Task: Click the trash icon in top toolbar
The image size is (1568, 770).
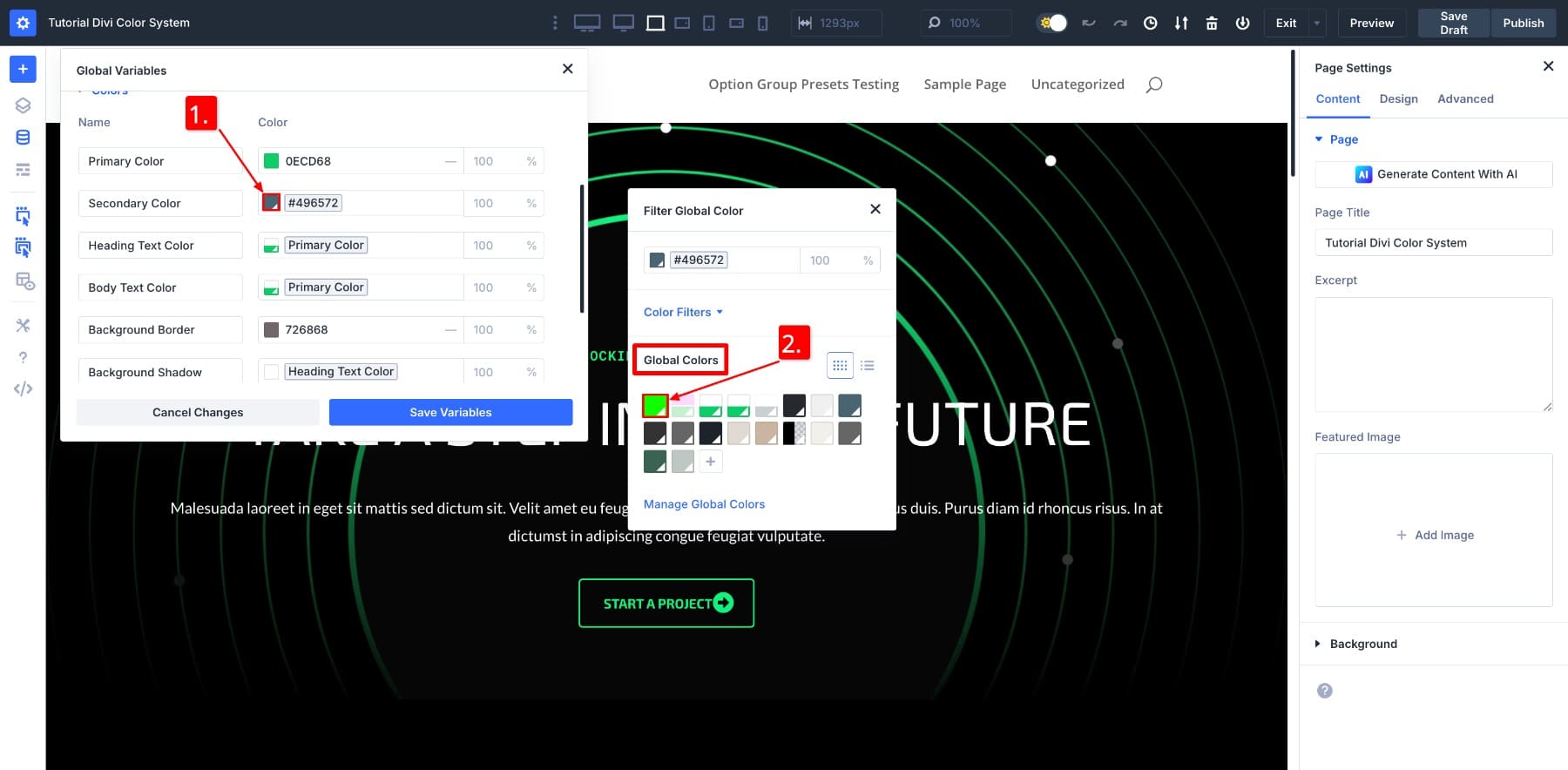Action: coord(1212,24)
